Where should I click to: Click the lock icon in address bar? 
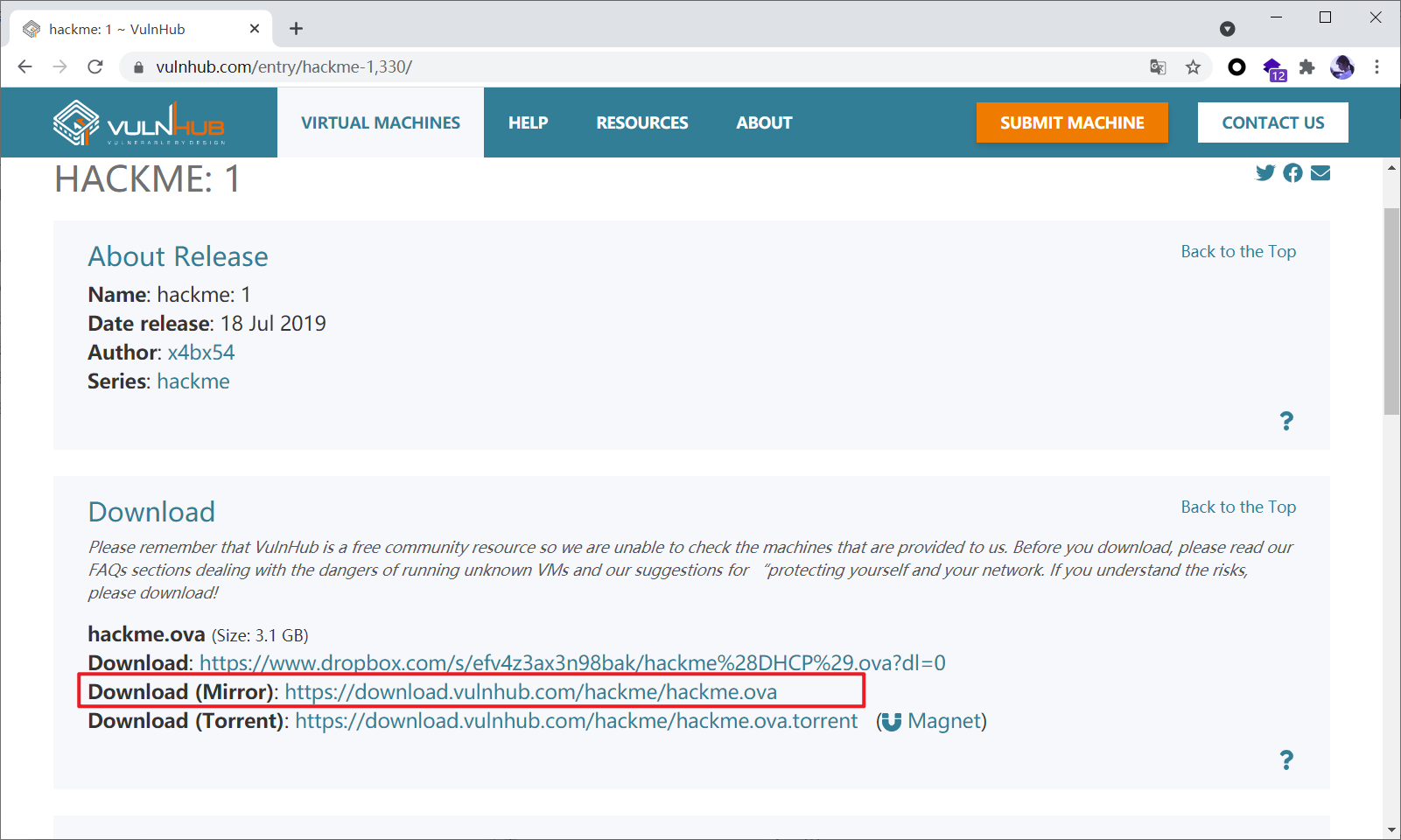point(138,67)
